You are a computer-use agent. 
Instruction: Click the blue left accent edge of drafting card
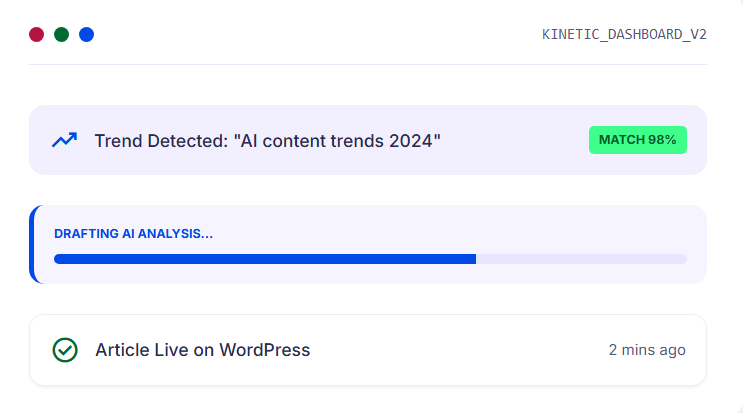[32, 245]
